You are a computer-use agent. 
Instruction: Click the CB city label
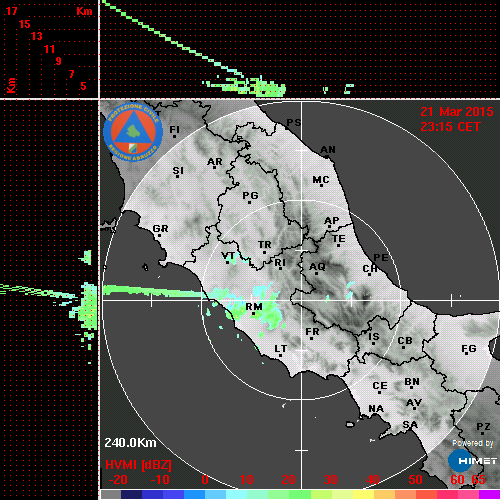(x=405, y=341)
